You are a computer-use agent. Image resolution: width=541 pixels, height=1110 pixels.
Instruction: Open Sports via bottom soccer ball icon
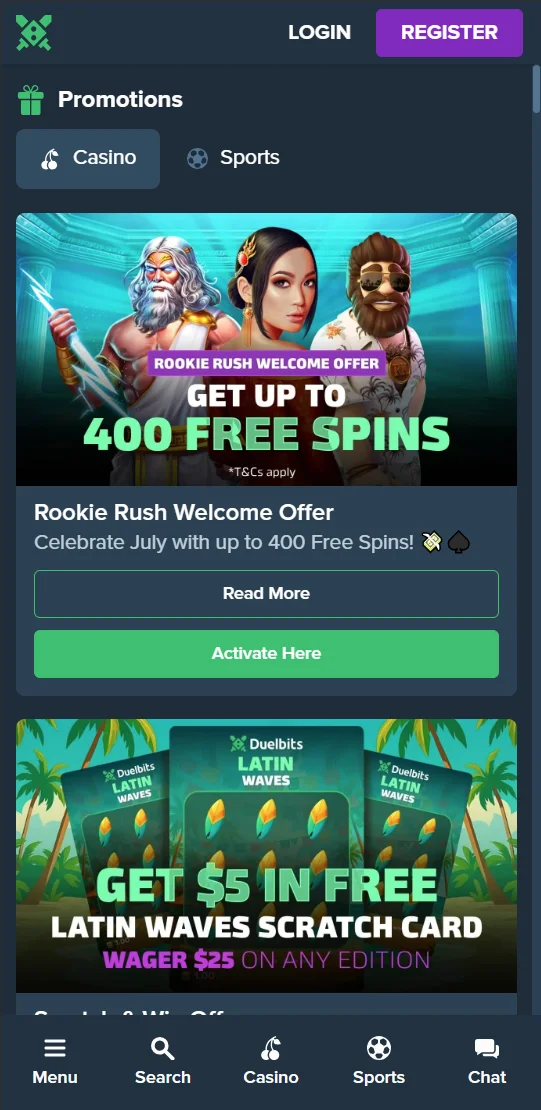(x=379, y=1048)
